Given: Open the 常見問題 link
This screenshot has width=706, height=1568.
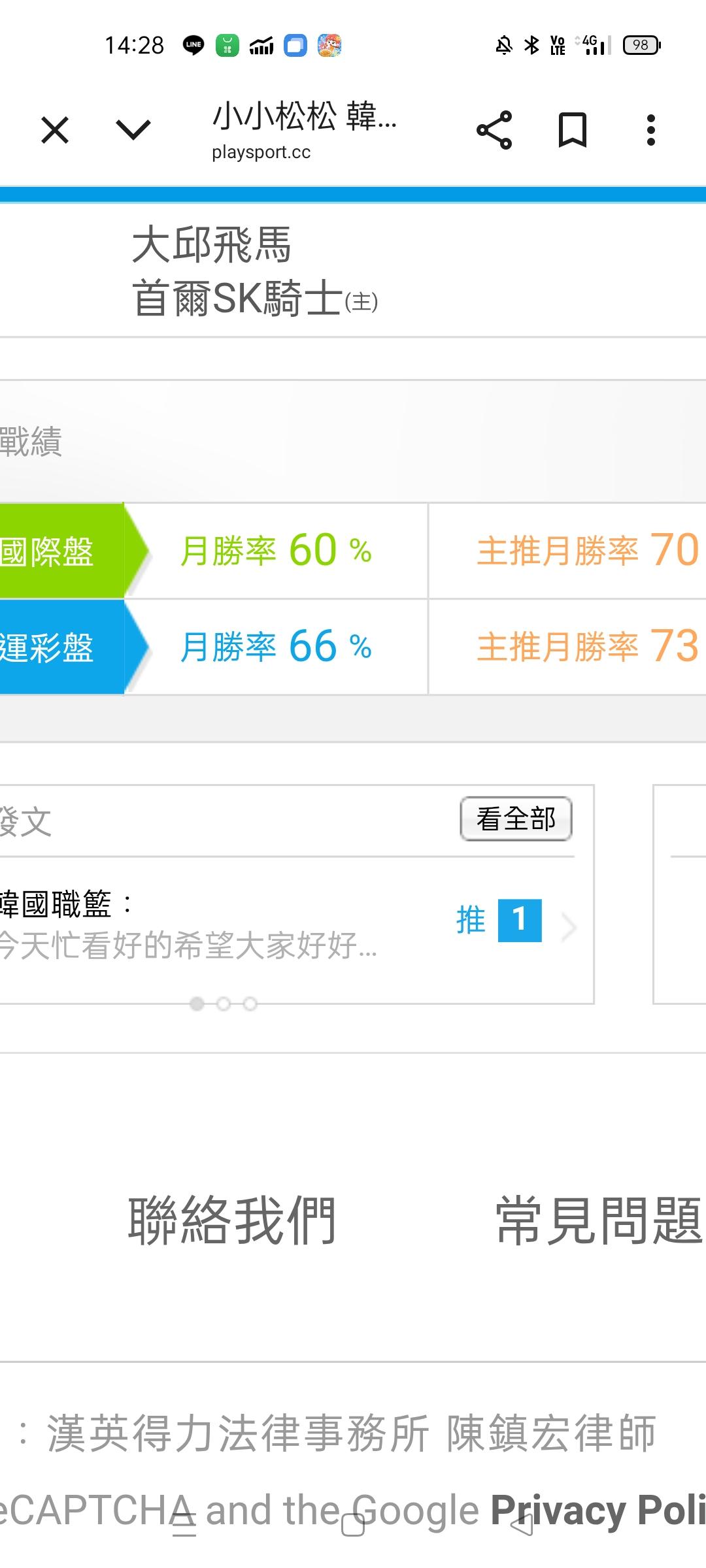Looking at the screenshot, I should [598, 1220].
